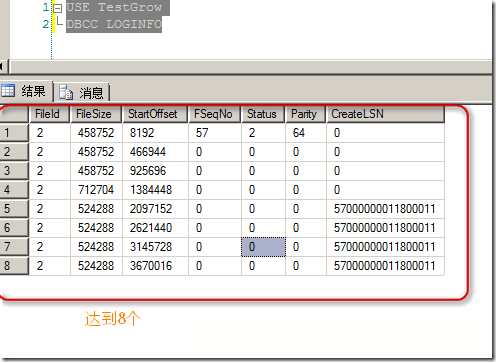Click FSeqNo cell 57

click(x=215, y=133)
